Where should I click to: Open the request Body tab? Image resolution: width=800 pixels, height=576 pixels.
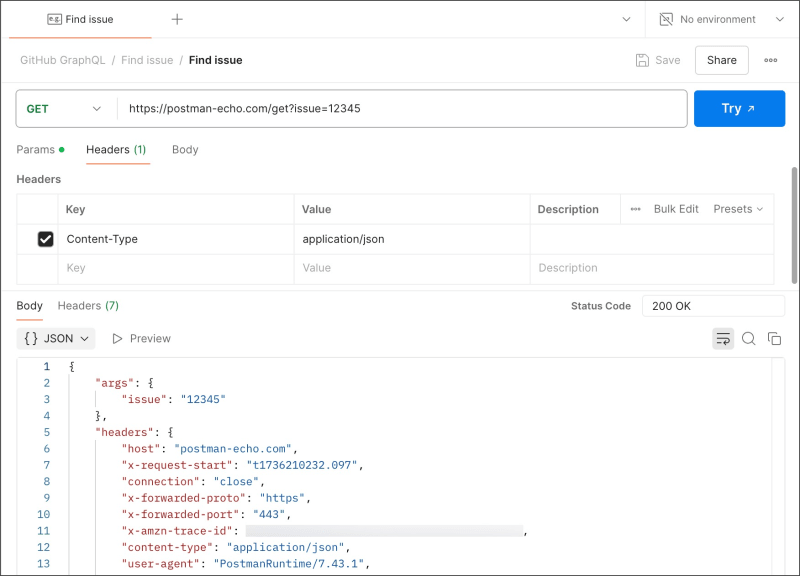pyautogui.click(x=185, y=150)
